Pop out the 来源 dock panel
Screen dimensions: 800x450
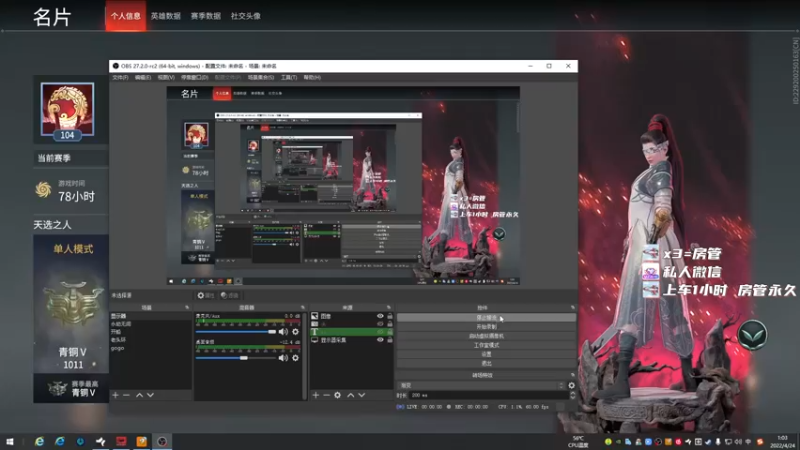tap(389, 308)
